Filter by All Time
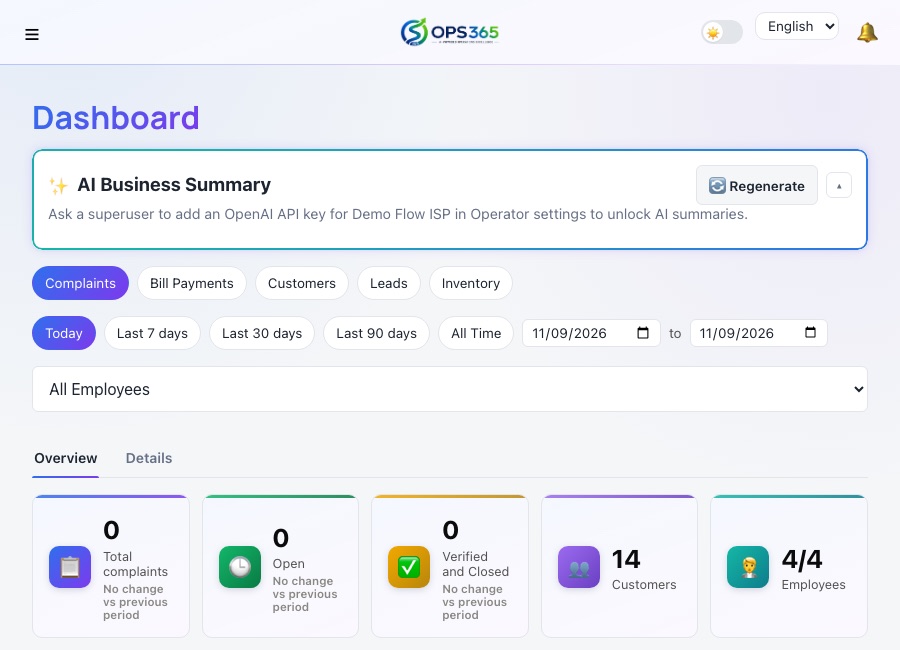 (476, 333)
